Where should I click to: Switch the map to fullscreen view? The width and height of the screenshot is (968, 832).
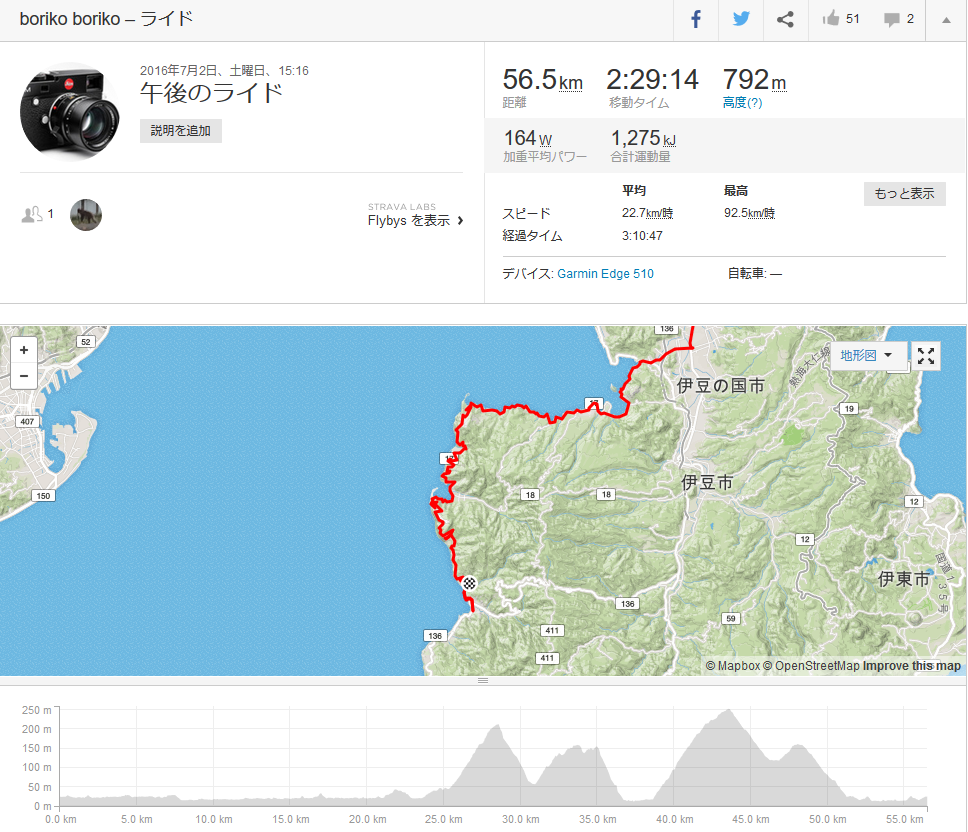tap(925, 356)
